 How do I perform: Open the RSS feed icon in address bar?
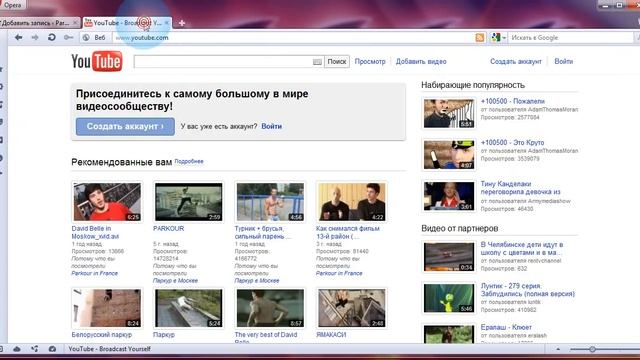480,38
